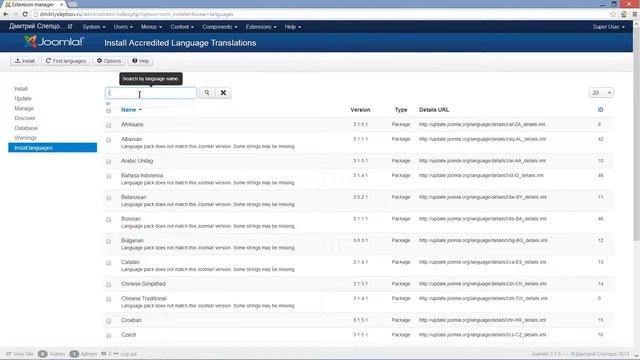
Task: Focus the language name search field
Action: (x=151, y=93)
